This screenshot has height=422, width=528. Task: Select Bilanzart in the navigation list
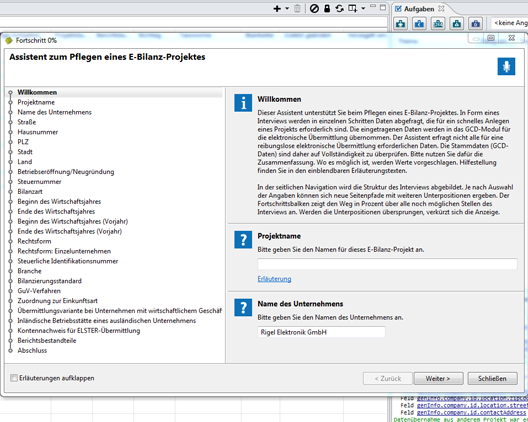click(30, 192)
